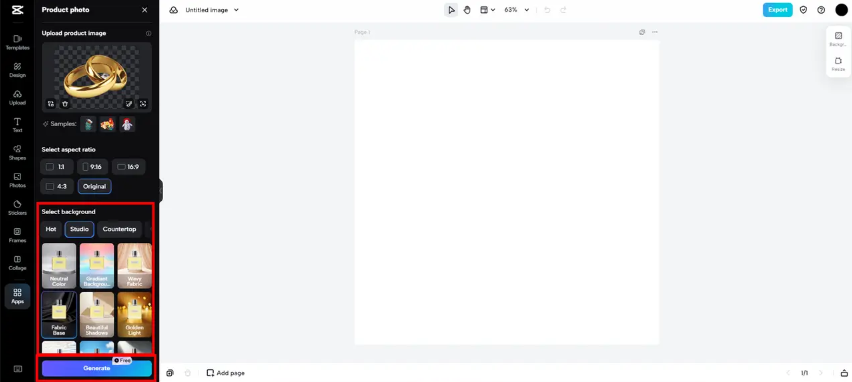Go to the next page arrow
This screenshot has width=852, height=382.
point(820,373)
